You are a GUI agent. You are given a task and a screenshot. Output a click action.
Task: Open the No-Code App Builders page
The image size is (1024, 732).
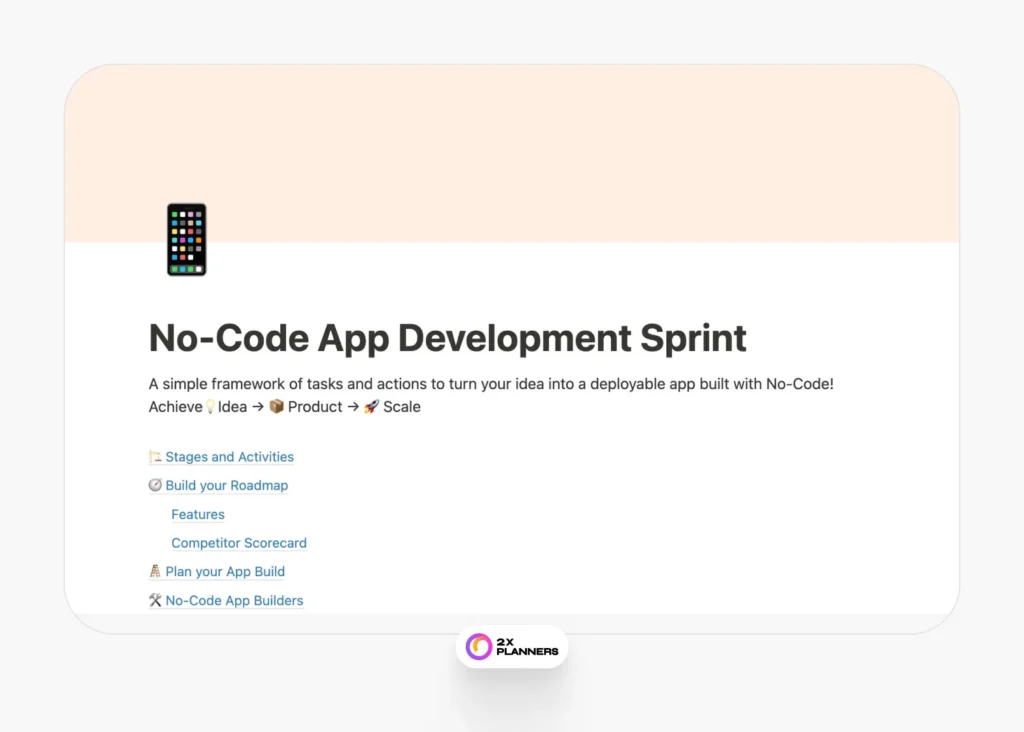point(234,600)
